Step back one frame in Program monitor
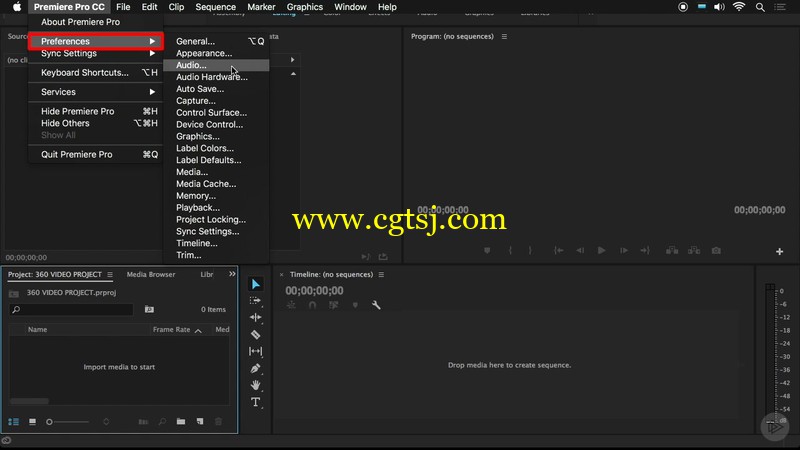Screen dimensions: 800x450 [580, 251]
